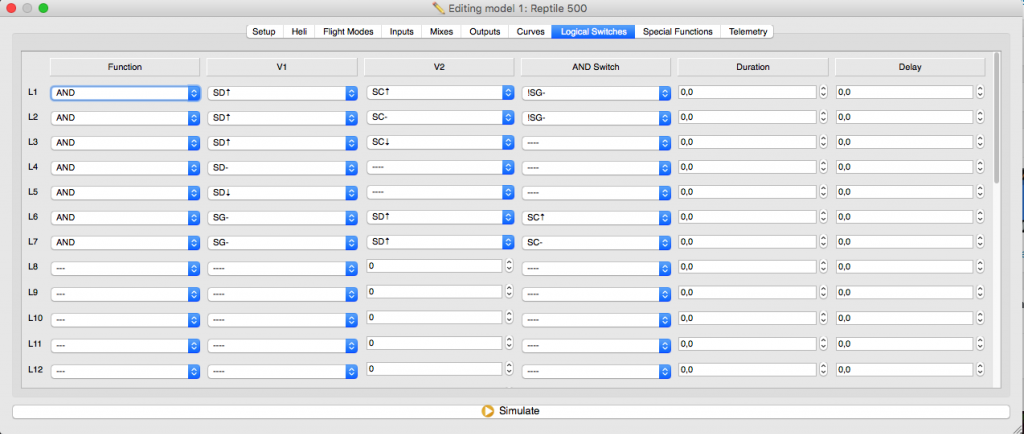Click the V1 column header
1024x434 pixels.
point(282,67)
